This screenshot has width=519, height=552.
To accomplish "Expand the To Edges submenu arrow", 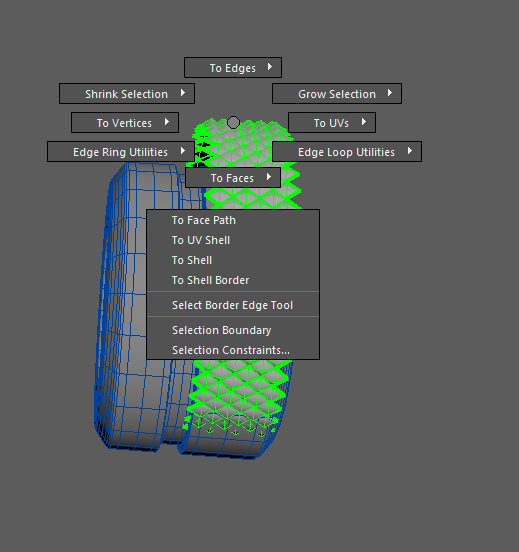I will (270, 67).
